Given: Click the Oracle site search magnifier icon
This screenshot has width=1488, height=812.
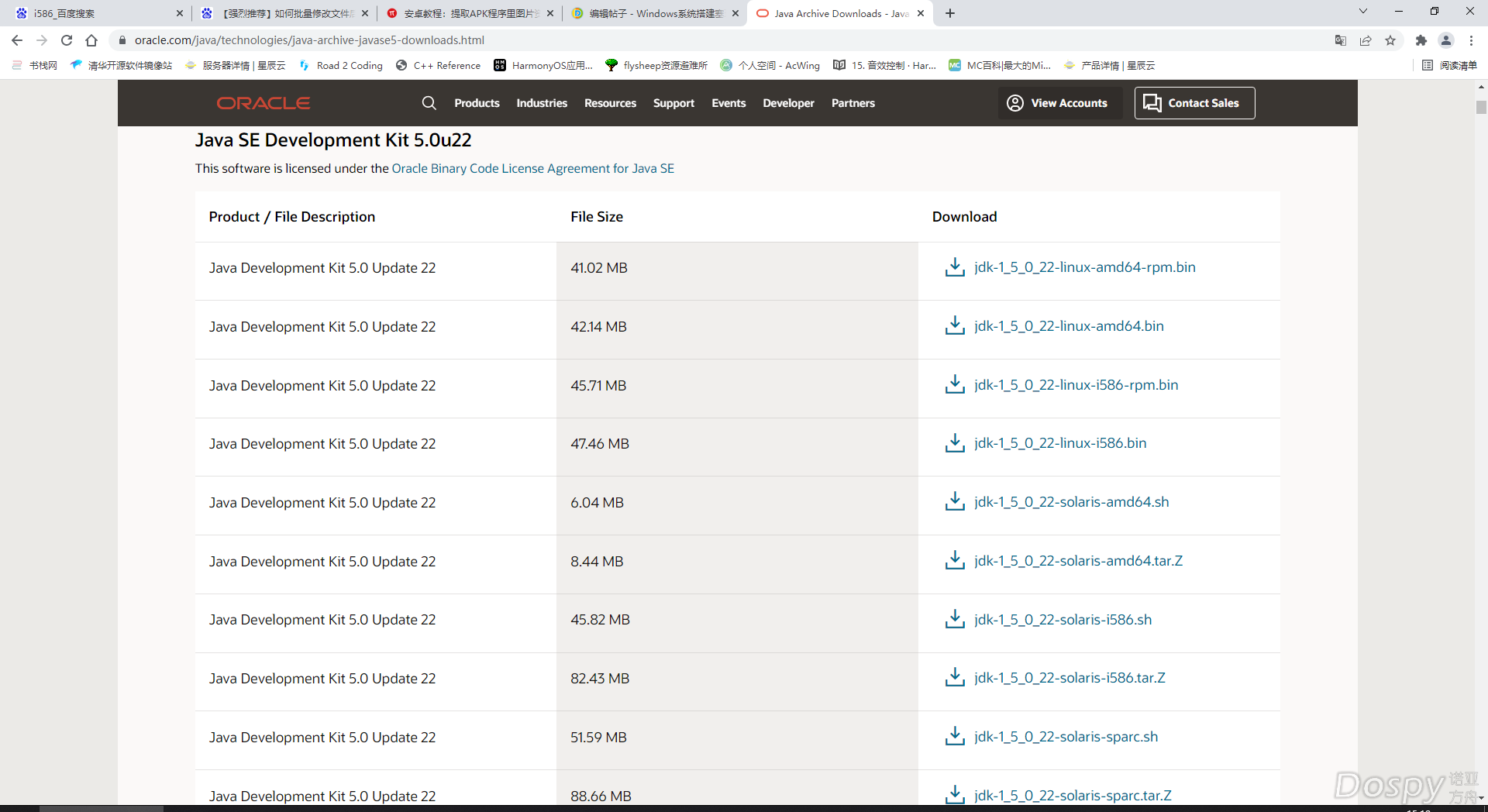Looking at the screenshot, I should tap(429, 103).
